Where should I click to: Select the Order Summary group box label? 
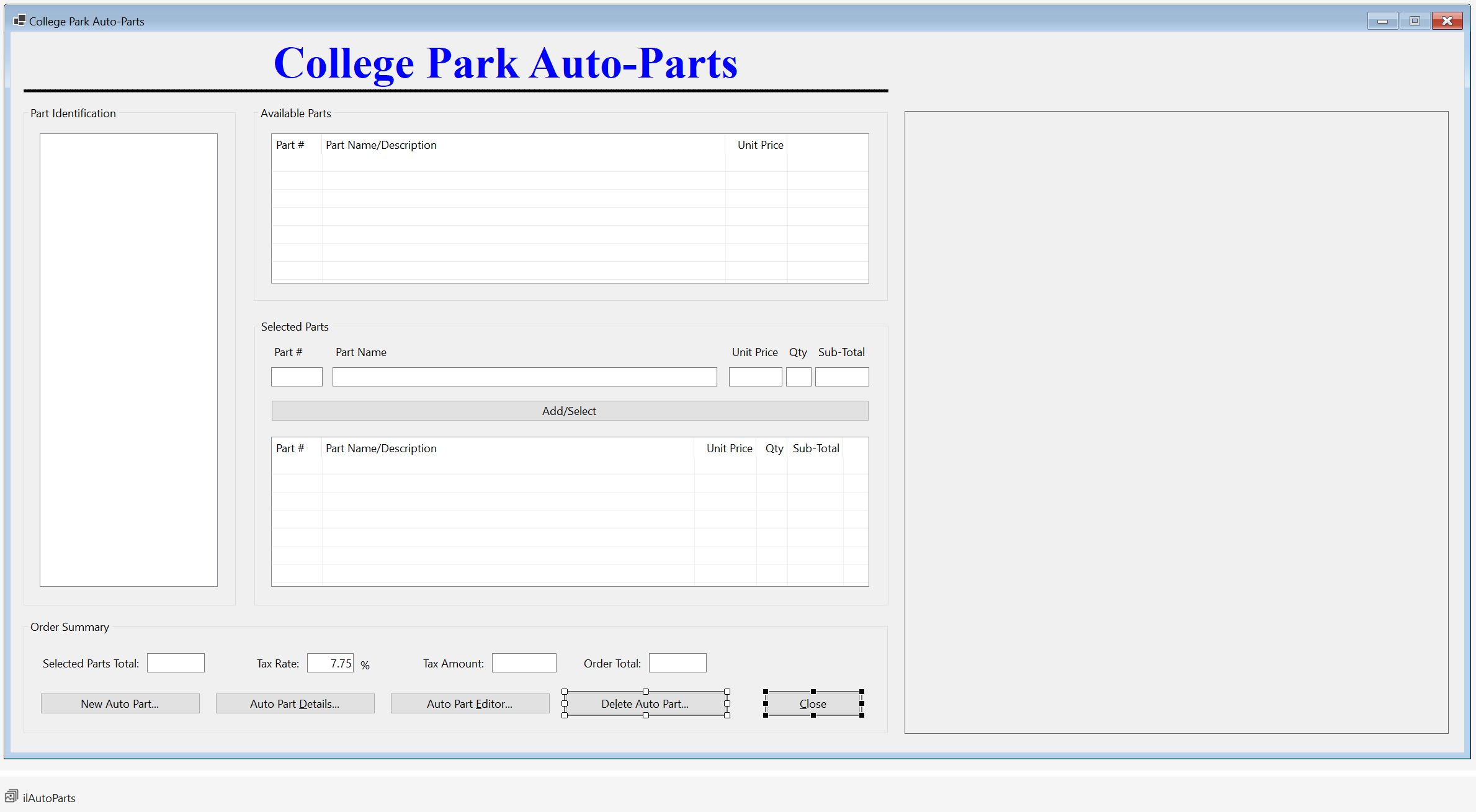coord(69,627)
